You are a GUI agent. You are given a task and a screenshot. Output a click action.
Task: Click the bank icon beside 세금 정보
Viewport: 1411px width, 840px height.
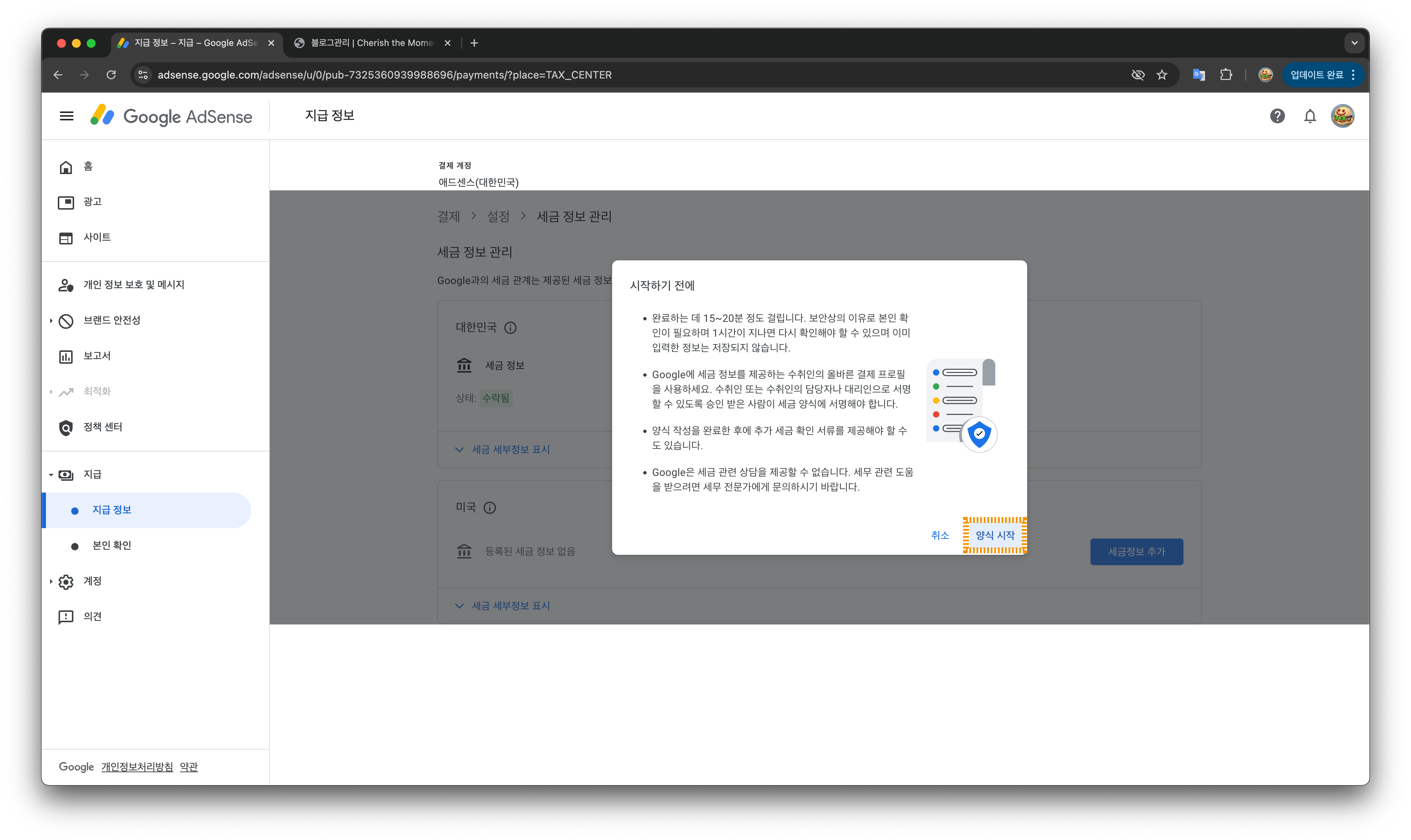(x=464, y=366)
